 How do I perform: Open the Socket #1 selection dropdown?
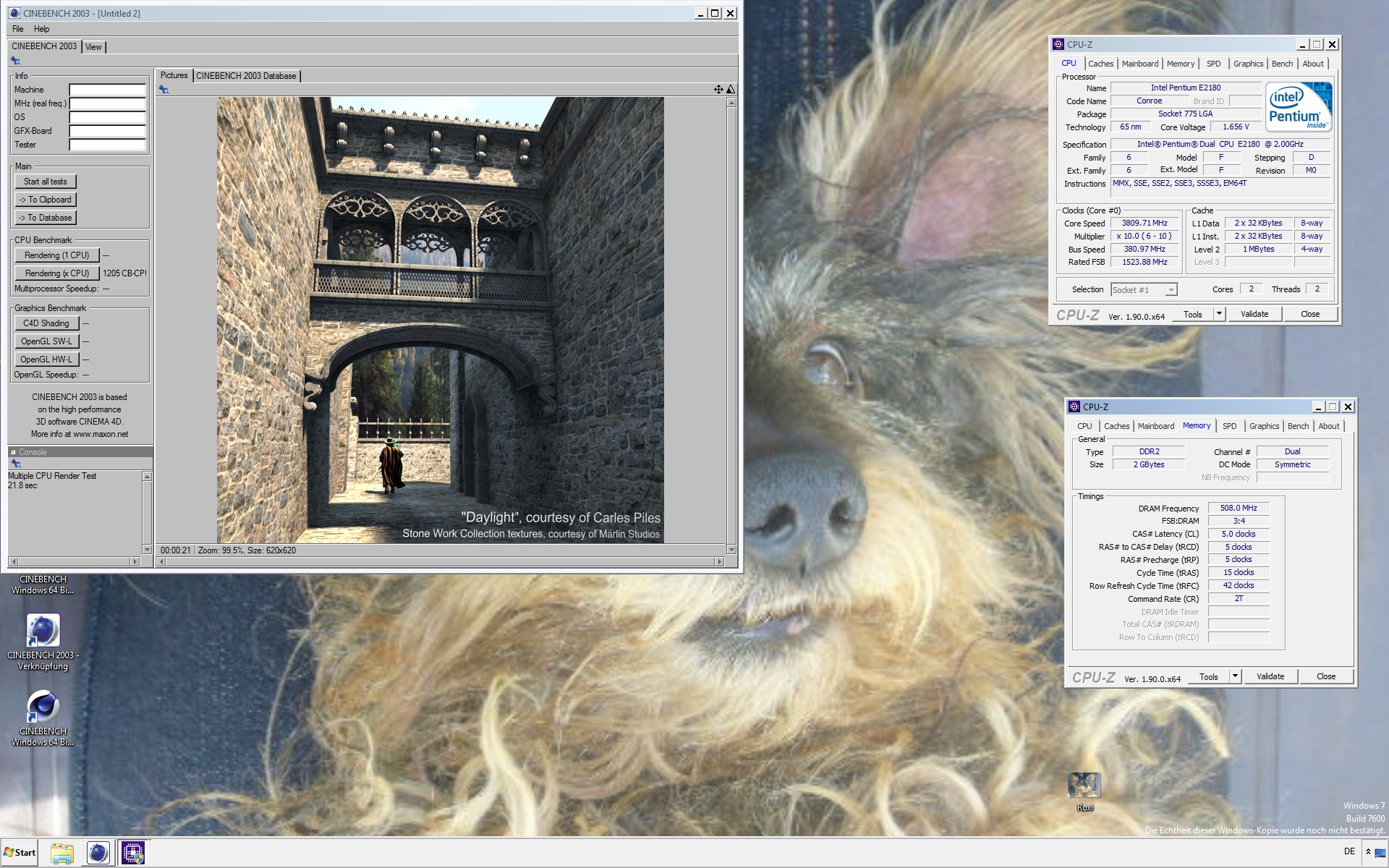point(1144,290)
